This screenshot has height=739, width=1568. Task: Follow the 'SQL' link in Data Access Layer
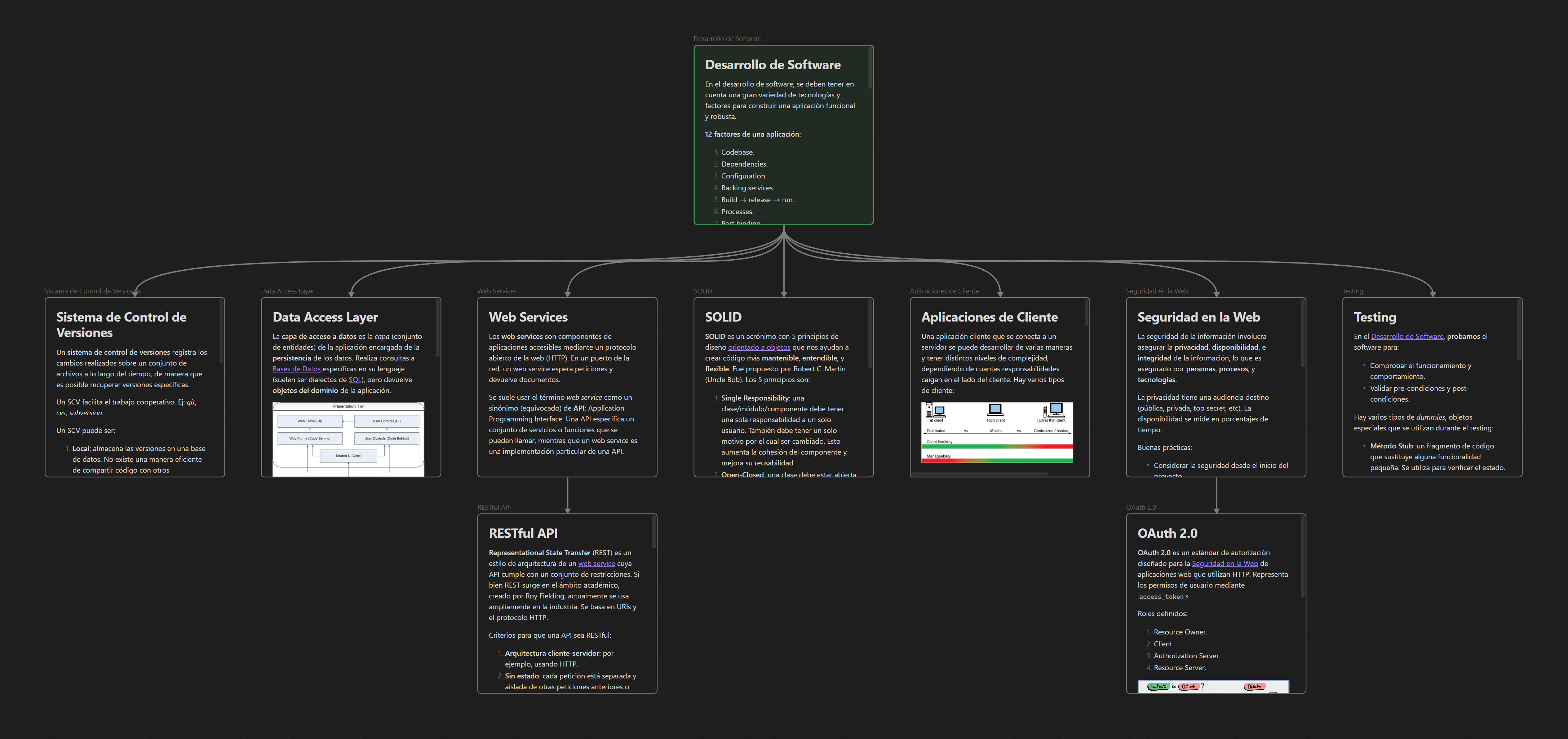(x=355, y=380)
